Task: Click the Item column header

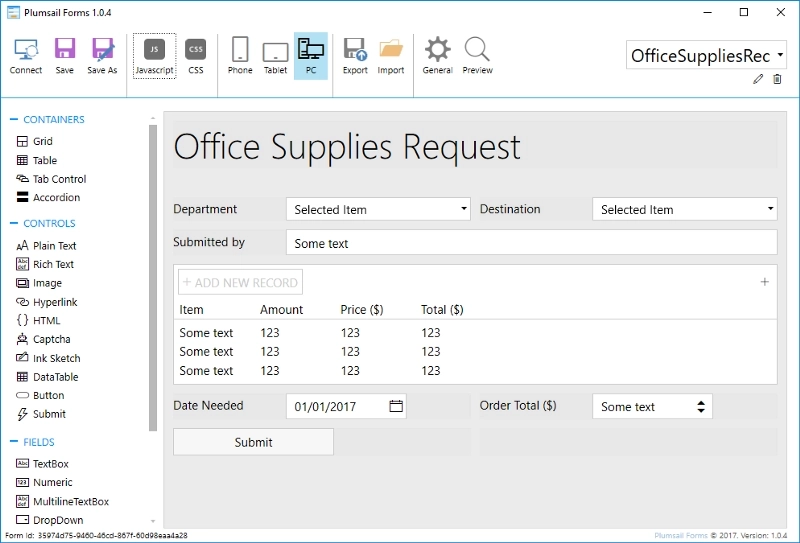Action: point(191,310)
